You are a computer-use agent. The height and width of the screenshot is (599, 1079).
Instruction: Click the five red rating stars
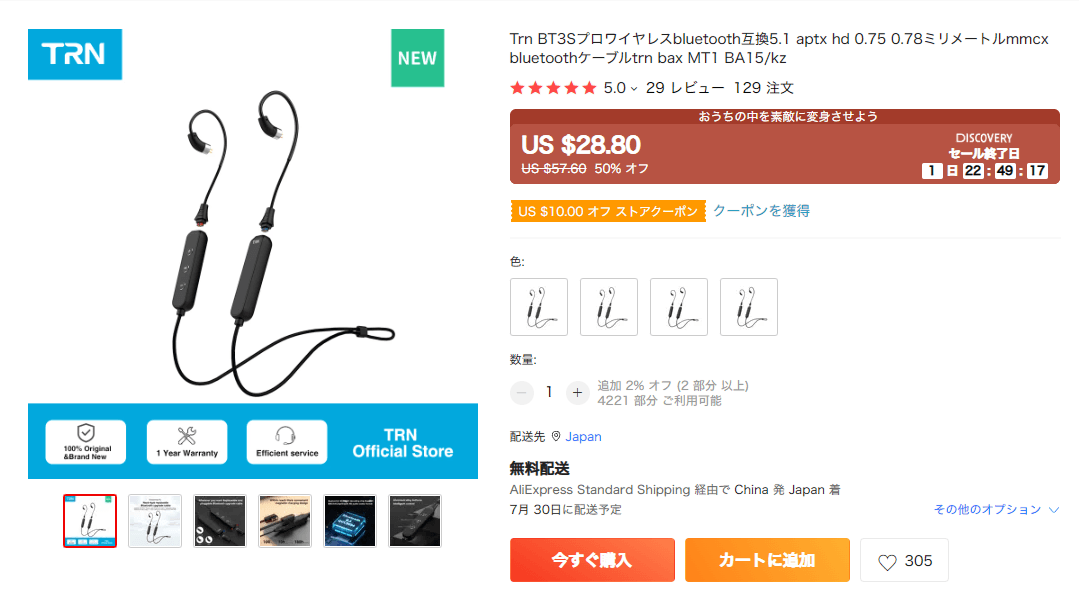553,88
